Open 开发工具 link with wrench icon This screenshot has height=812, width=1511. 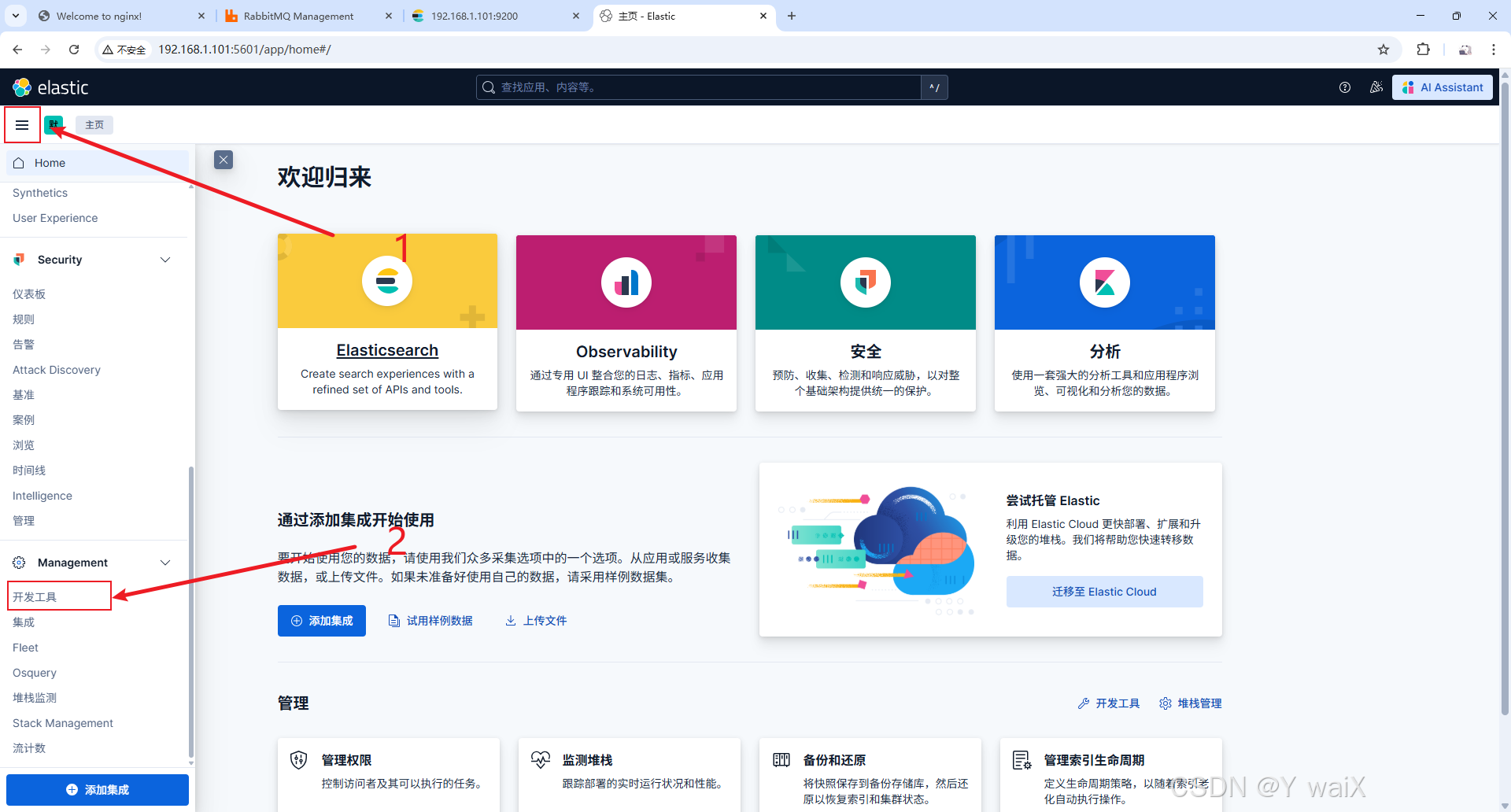coord(1109,703)
